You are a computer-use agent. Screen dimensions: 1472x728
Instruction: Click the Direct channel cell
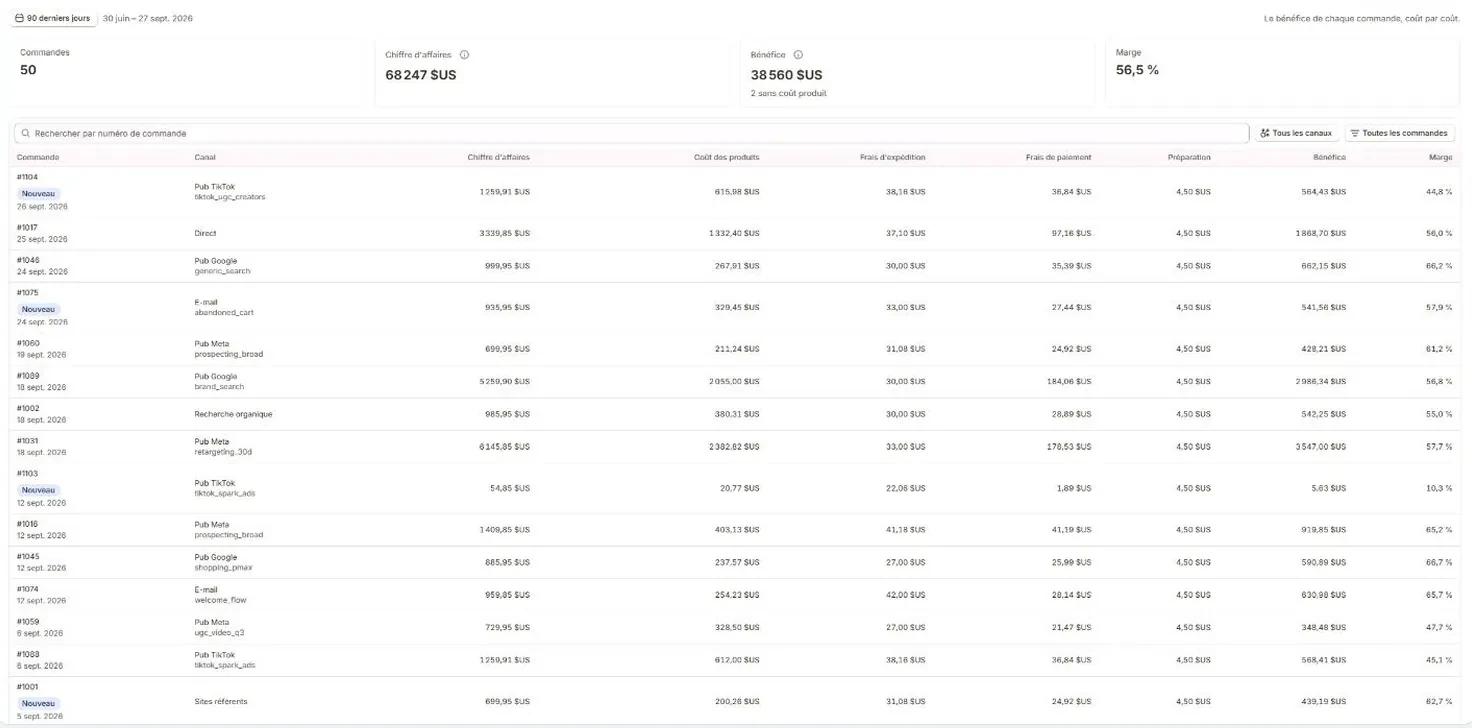tap(205, 233)
